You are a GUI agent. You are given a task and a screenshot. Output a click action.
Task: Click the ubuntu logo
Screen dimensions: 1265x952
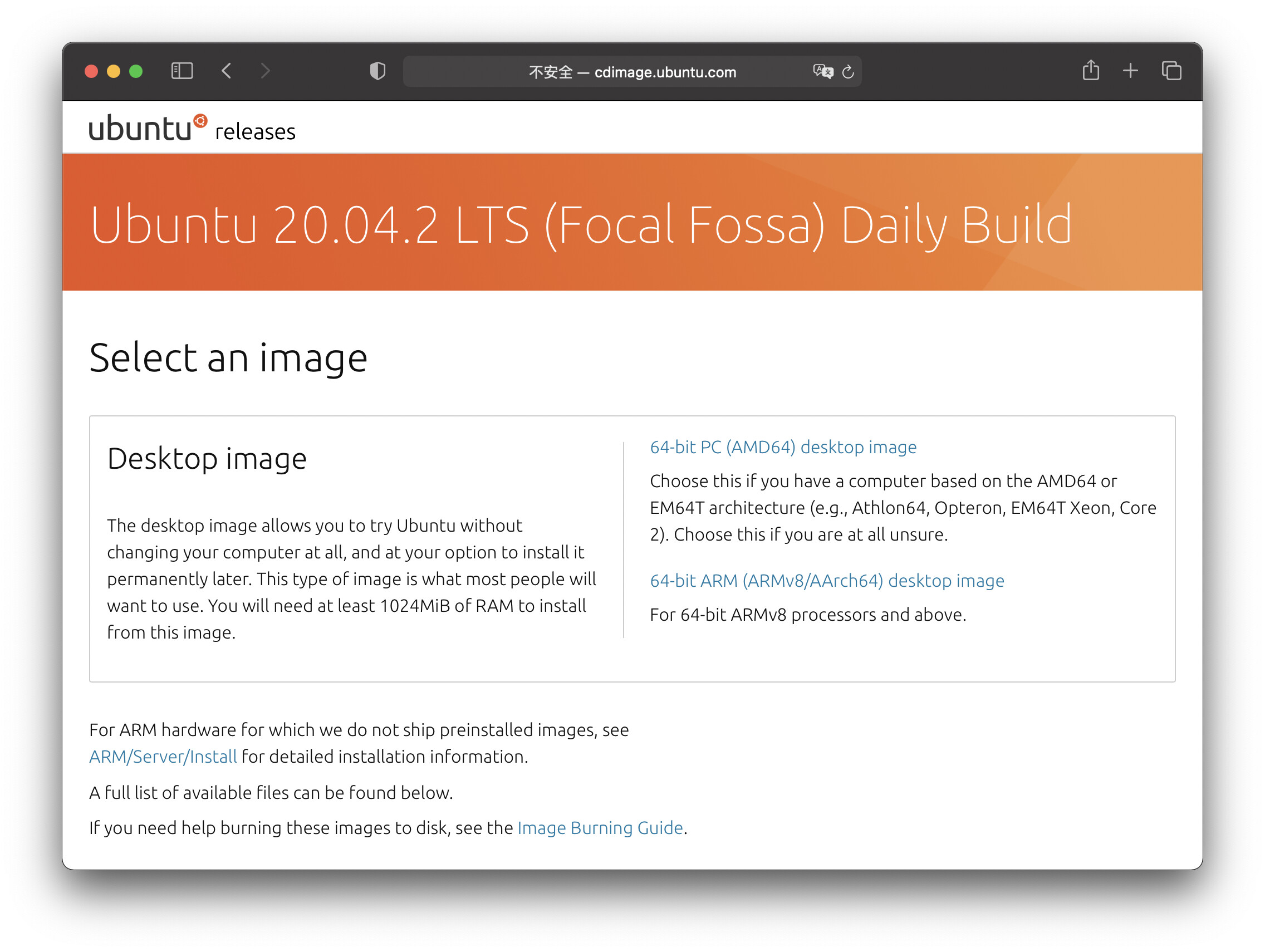[x=148, y=127]
